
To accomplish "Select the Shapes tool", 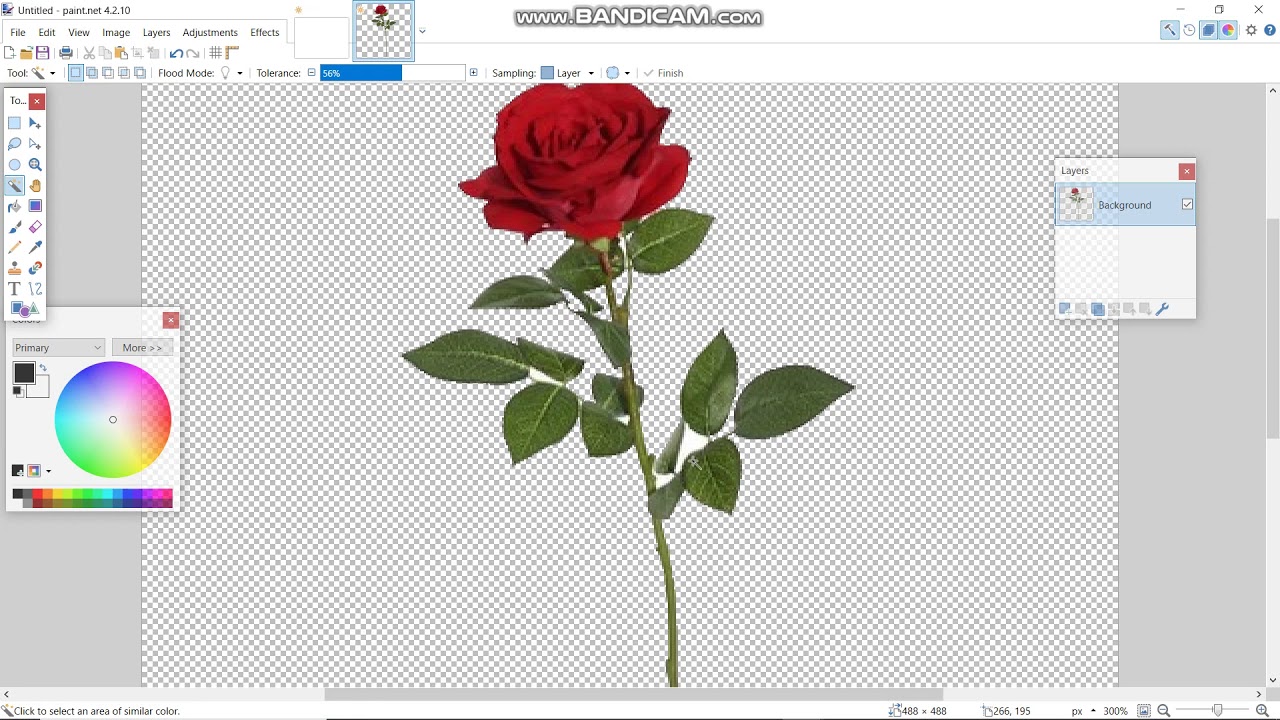I will [24, 309].
